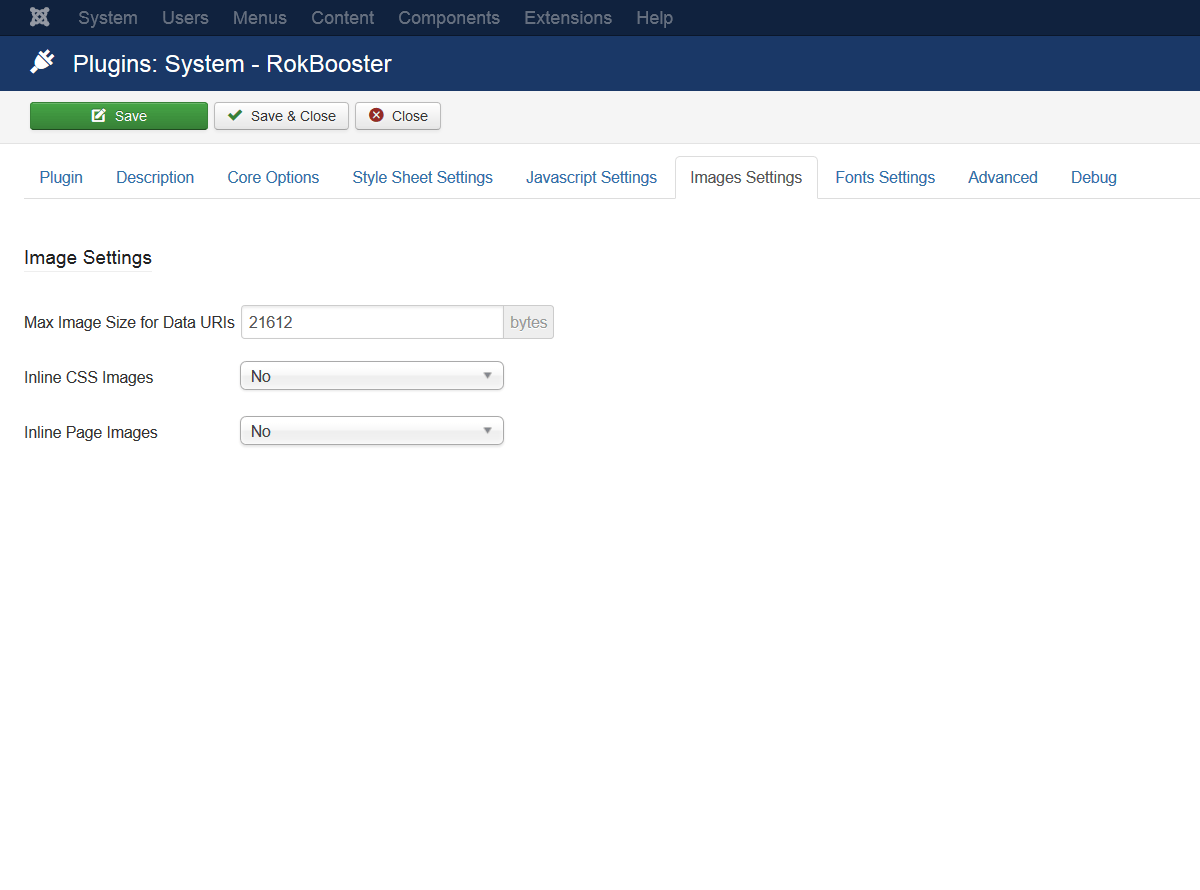
Task: Click the plugin plug icon in header
Action: pos(42,64)
